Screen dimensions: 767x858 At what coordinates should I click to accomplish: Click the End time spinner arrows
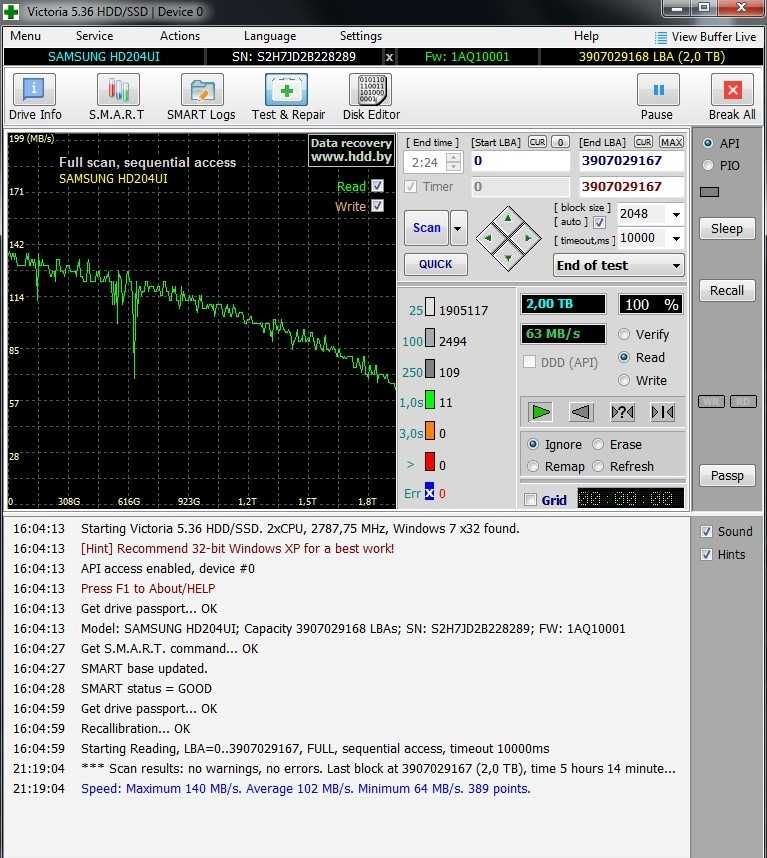(x=454, y=161)
